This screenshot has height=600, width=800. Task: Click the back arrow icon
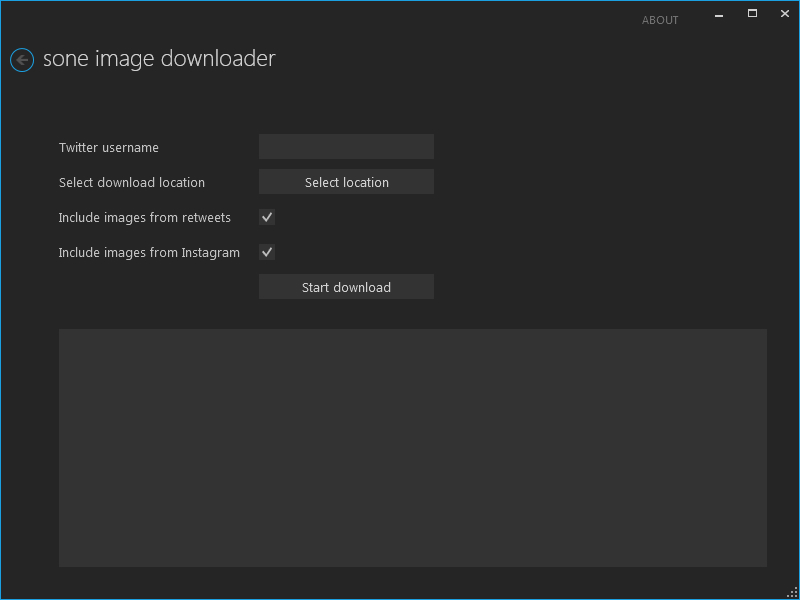[x=21, y=60]
